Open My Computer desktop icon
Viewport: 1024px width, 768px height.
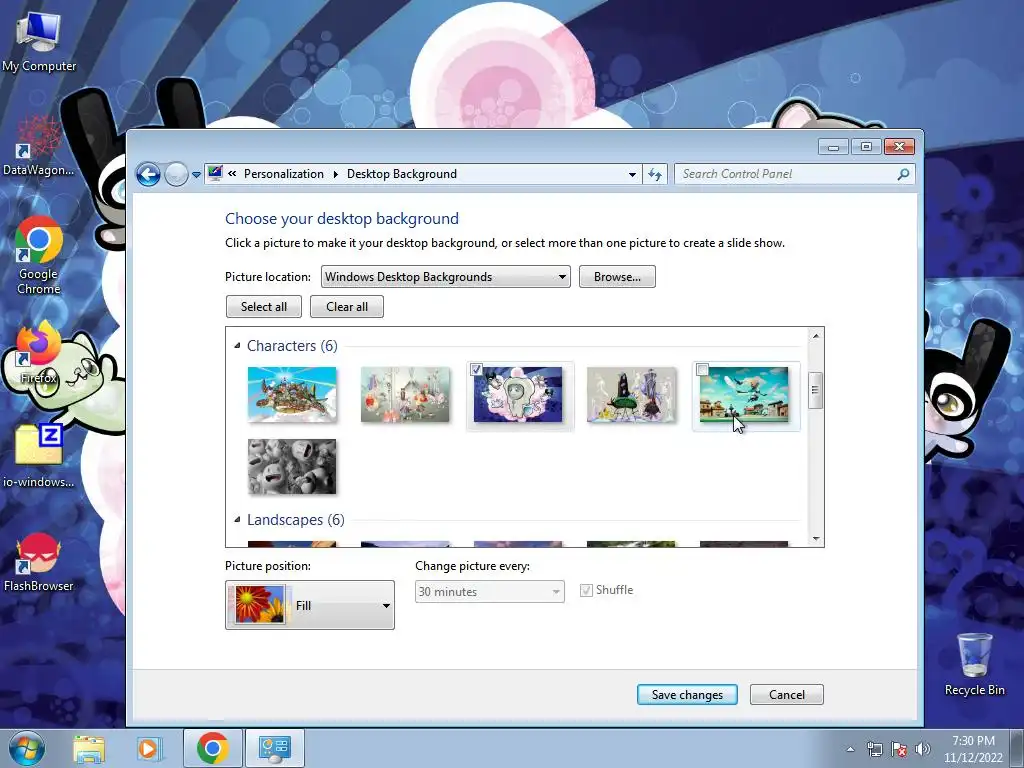pos(39,42)
